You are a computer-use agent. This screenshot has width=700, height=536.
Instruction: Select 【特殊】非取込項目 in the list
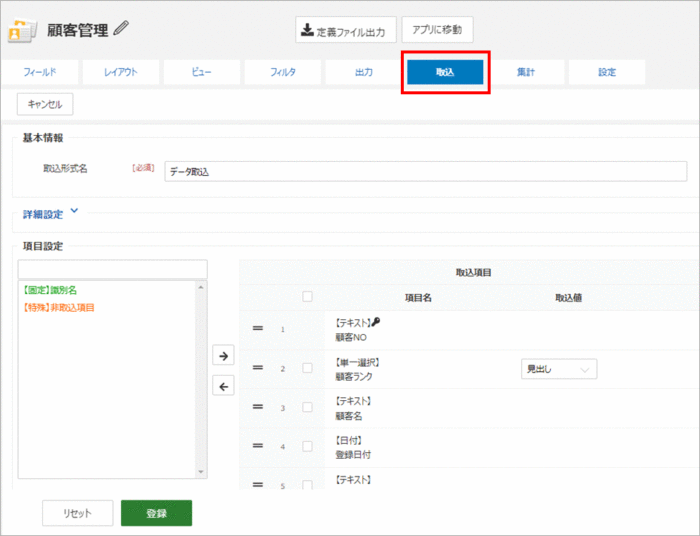pyautogui.click(x=58, y=307)
